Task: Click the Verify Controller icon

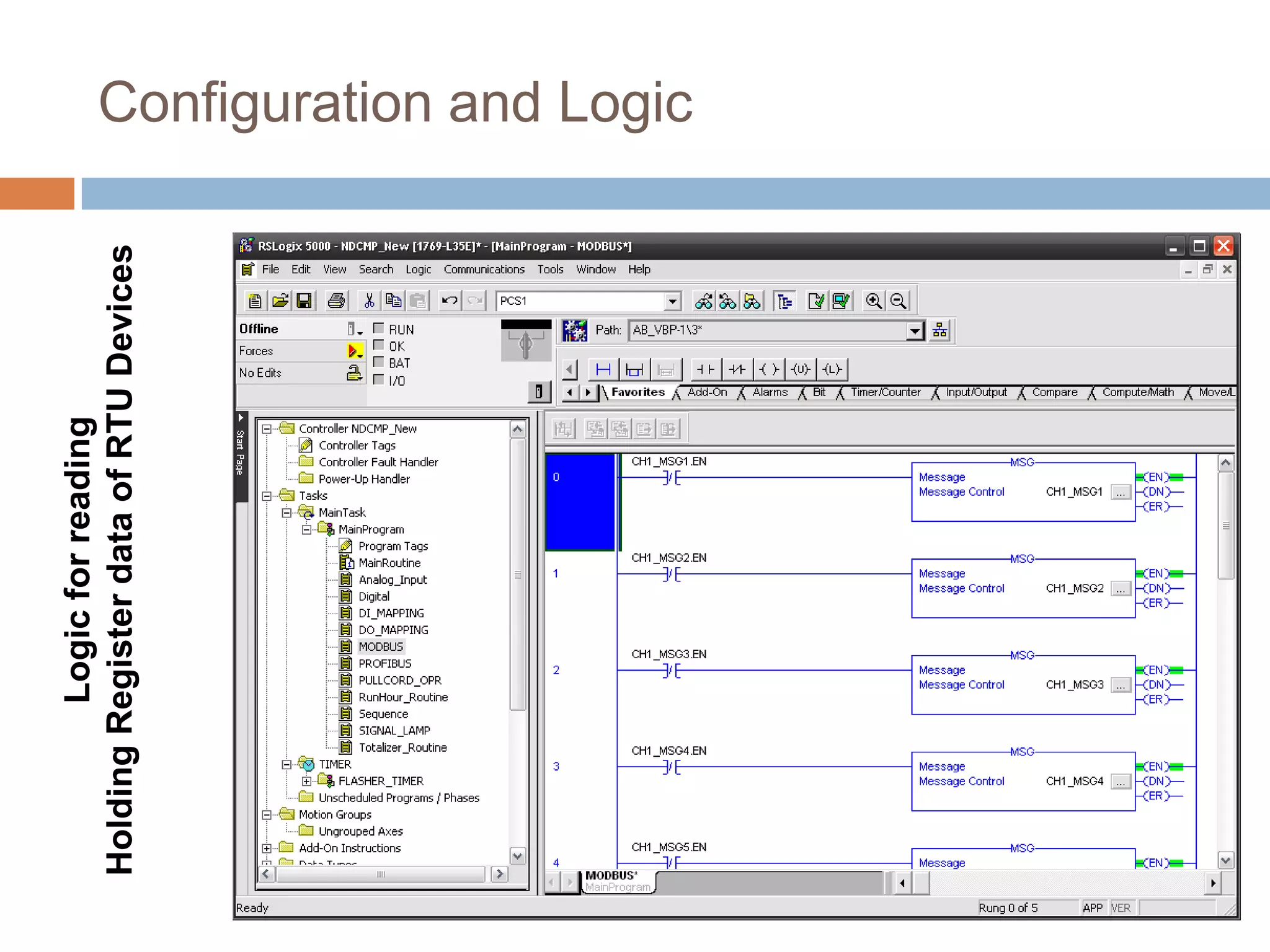Action: (x=841, y=301)
